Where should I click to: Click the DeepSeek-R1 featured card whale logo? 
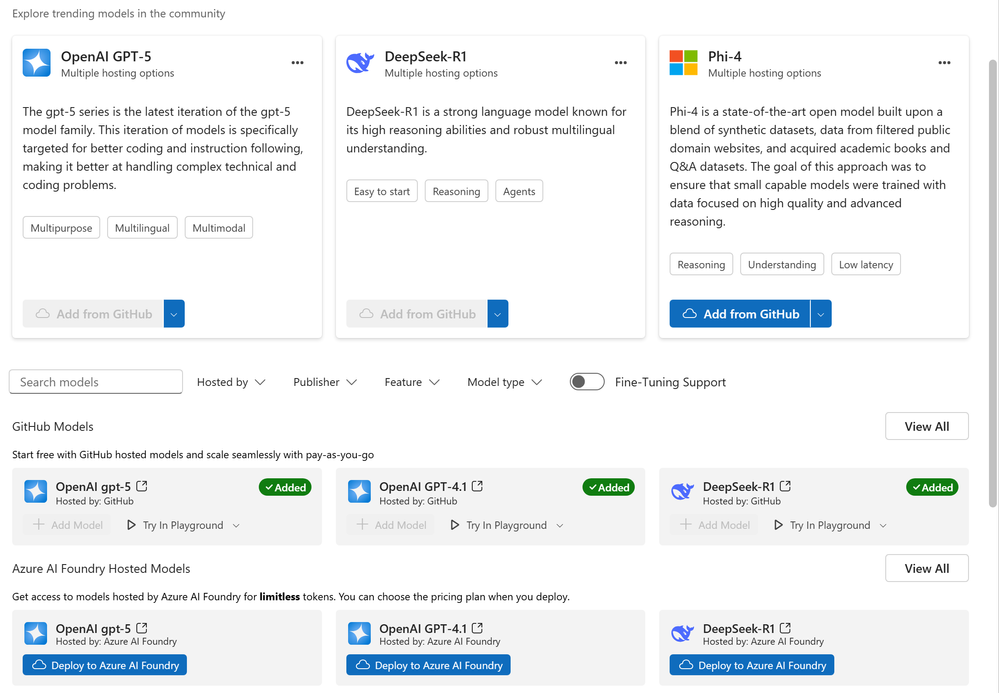click(360, 63)
